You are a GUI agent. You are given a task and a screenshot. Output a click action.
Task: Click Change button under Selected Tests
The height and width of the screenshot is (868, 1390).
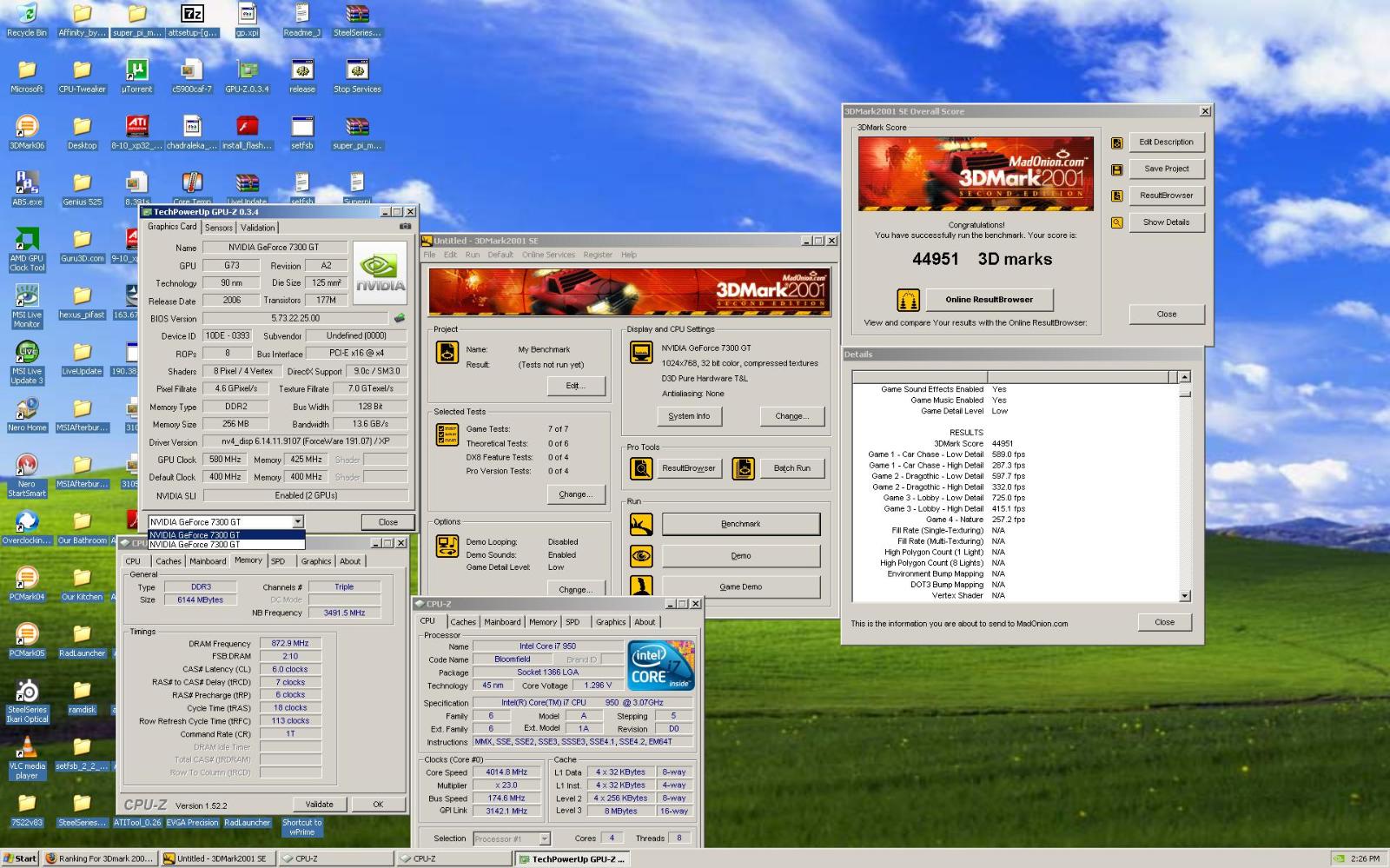575,494
